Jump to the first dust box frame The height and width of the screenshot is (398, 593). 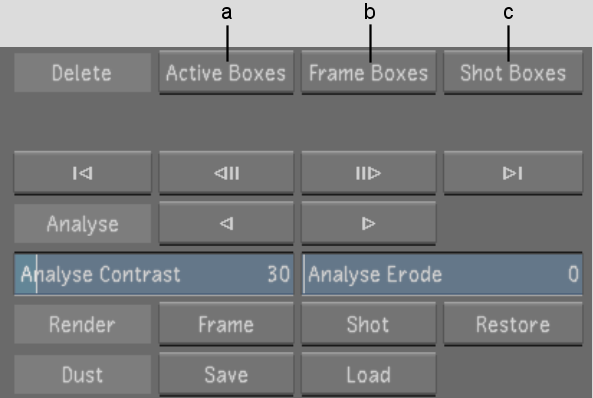[x=82, y=173]
